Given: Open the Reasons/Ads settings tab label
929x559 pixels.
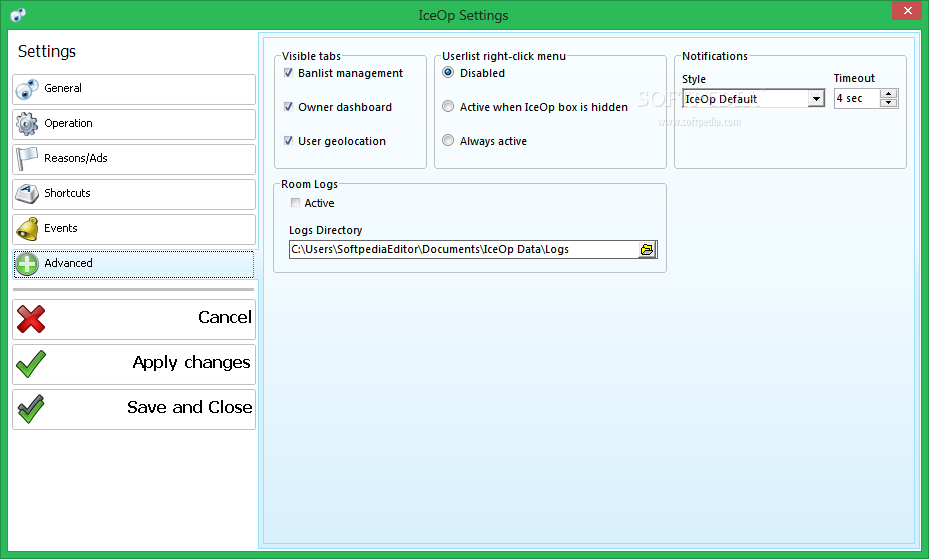Looking at the screenshot, I should [x=76, y=158].
